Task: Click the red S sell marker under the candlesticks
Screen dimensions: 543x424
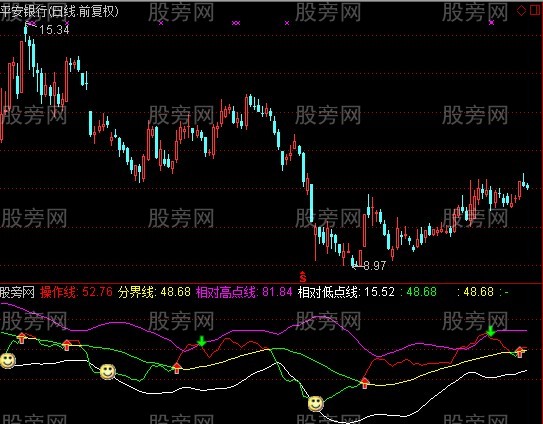Action: pyautogui.click(x=303, y=277)
